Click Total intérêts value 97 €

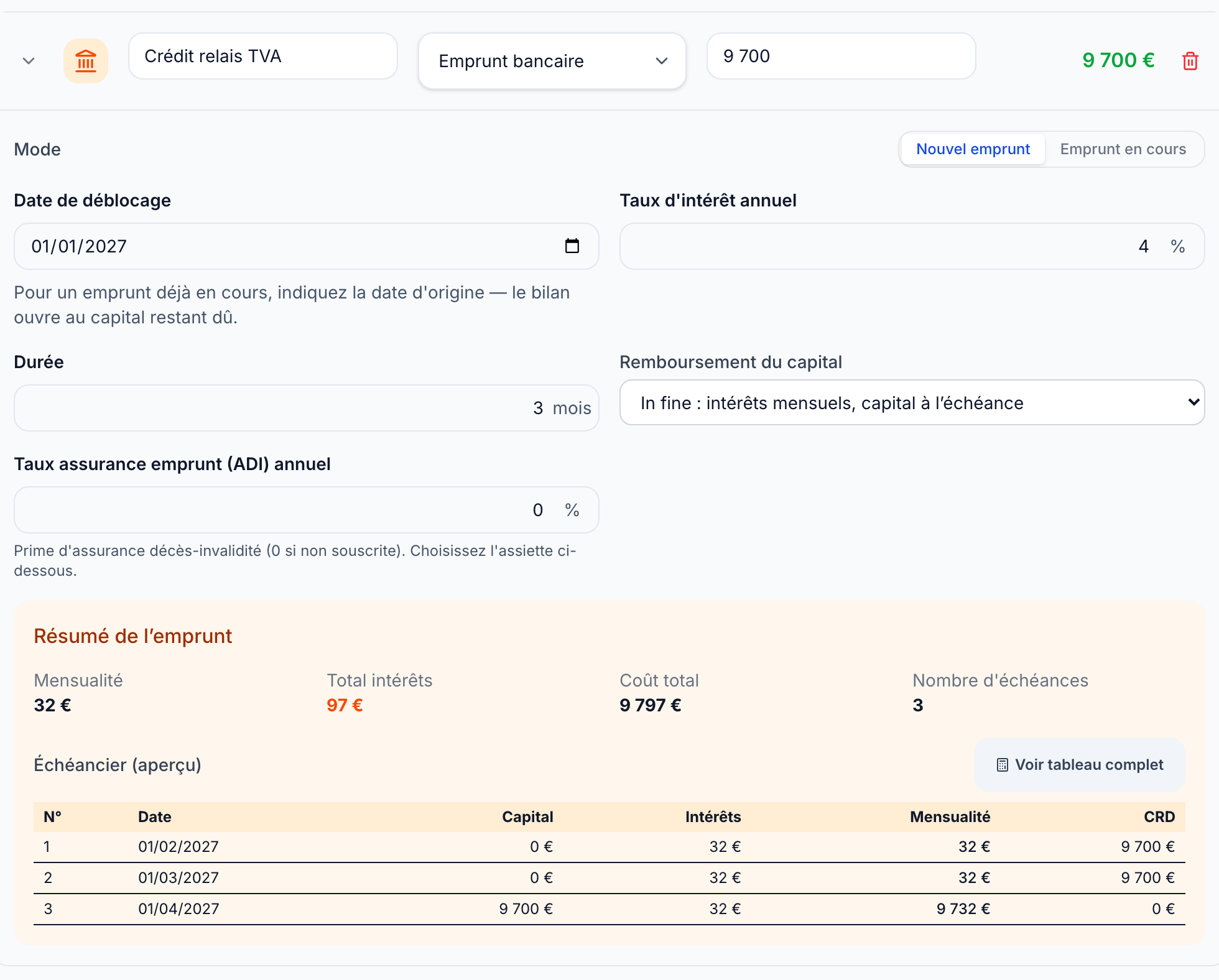click(x=345, y=705)
